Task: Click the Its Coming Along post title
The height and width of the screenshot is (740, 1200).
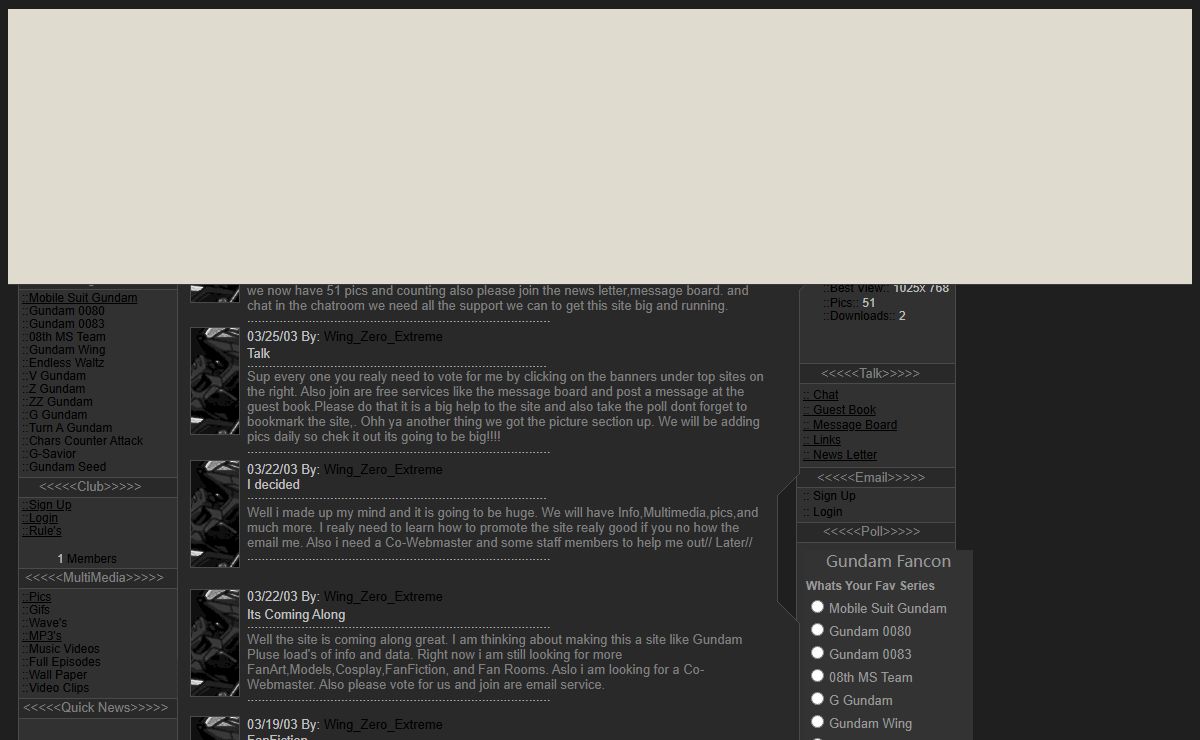Action: (x=296, y=615)
